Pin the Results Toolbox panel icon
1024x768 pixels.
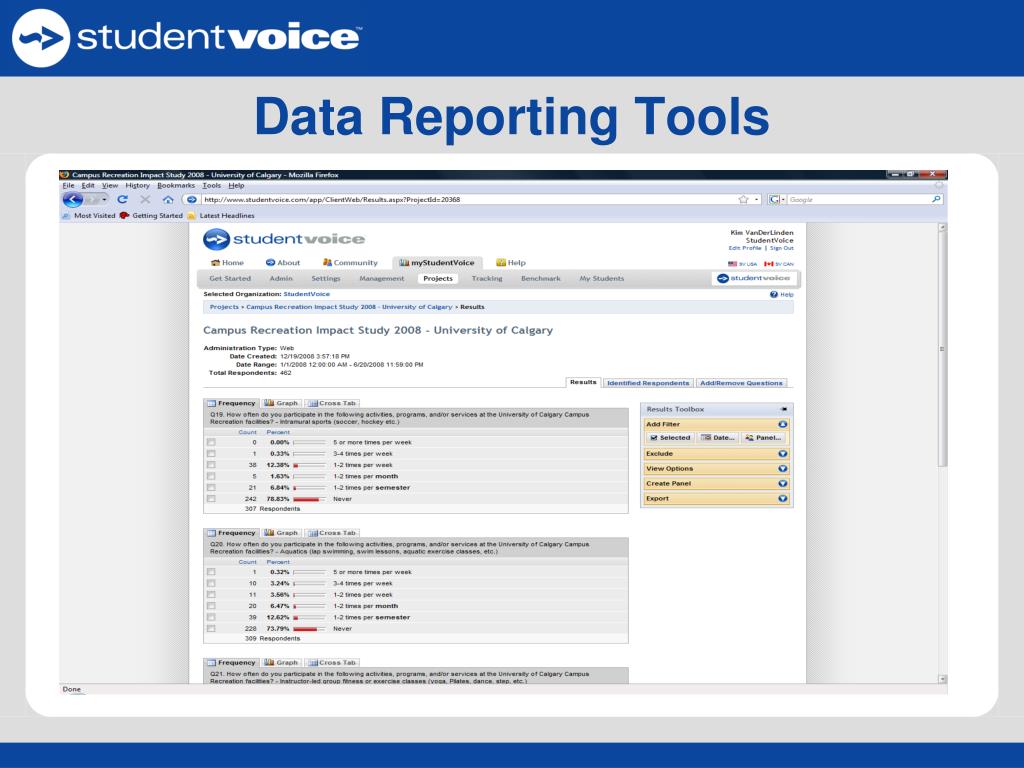(784, 409)
